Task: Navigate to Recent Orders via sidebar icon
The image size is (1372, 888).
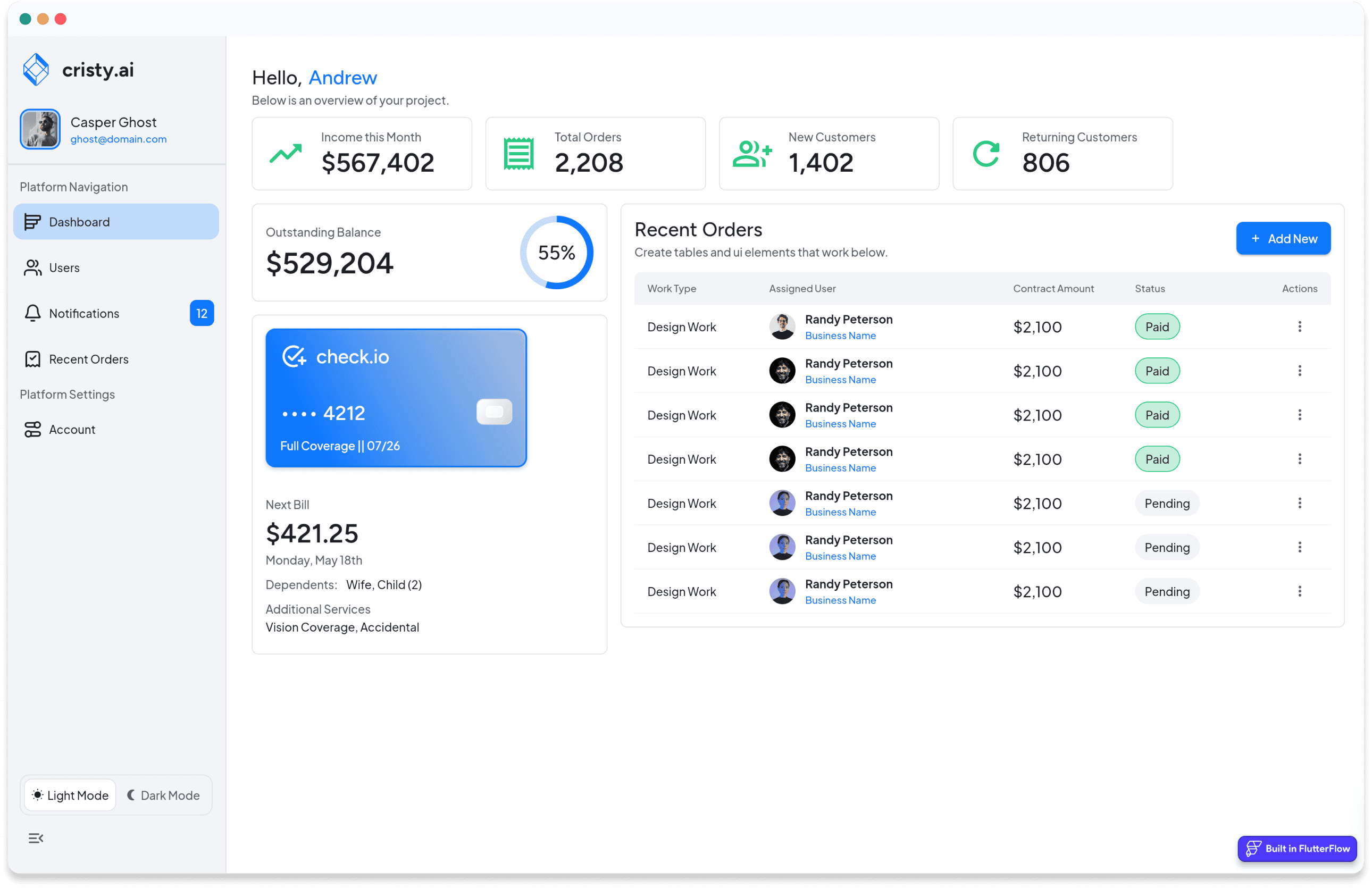Action: 33,358
